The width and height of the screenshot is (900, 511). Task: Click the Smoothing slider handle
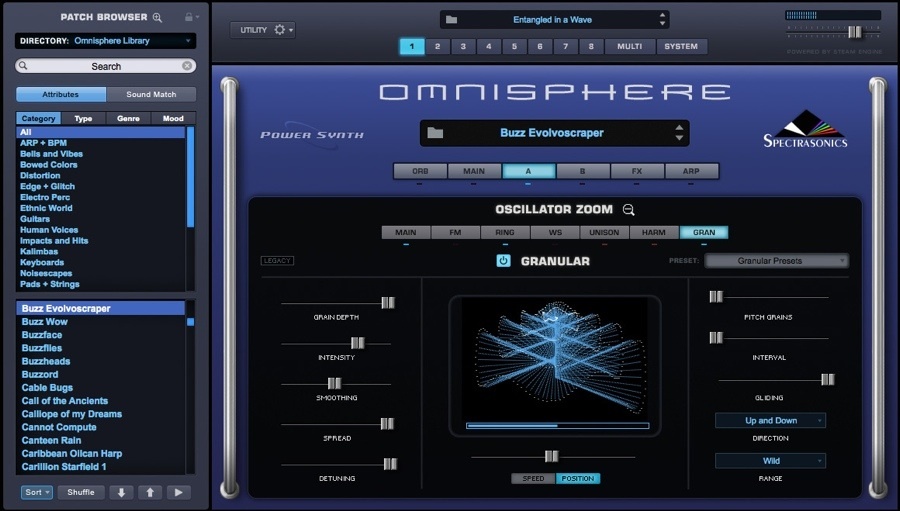tap(334, 383)
